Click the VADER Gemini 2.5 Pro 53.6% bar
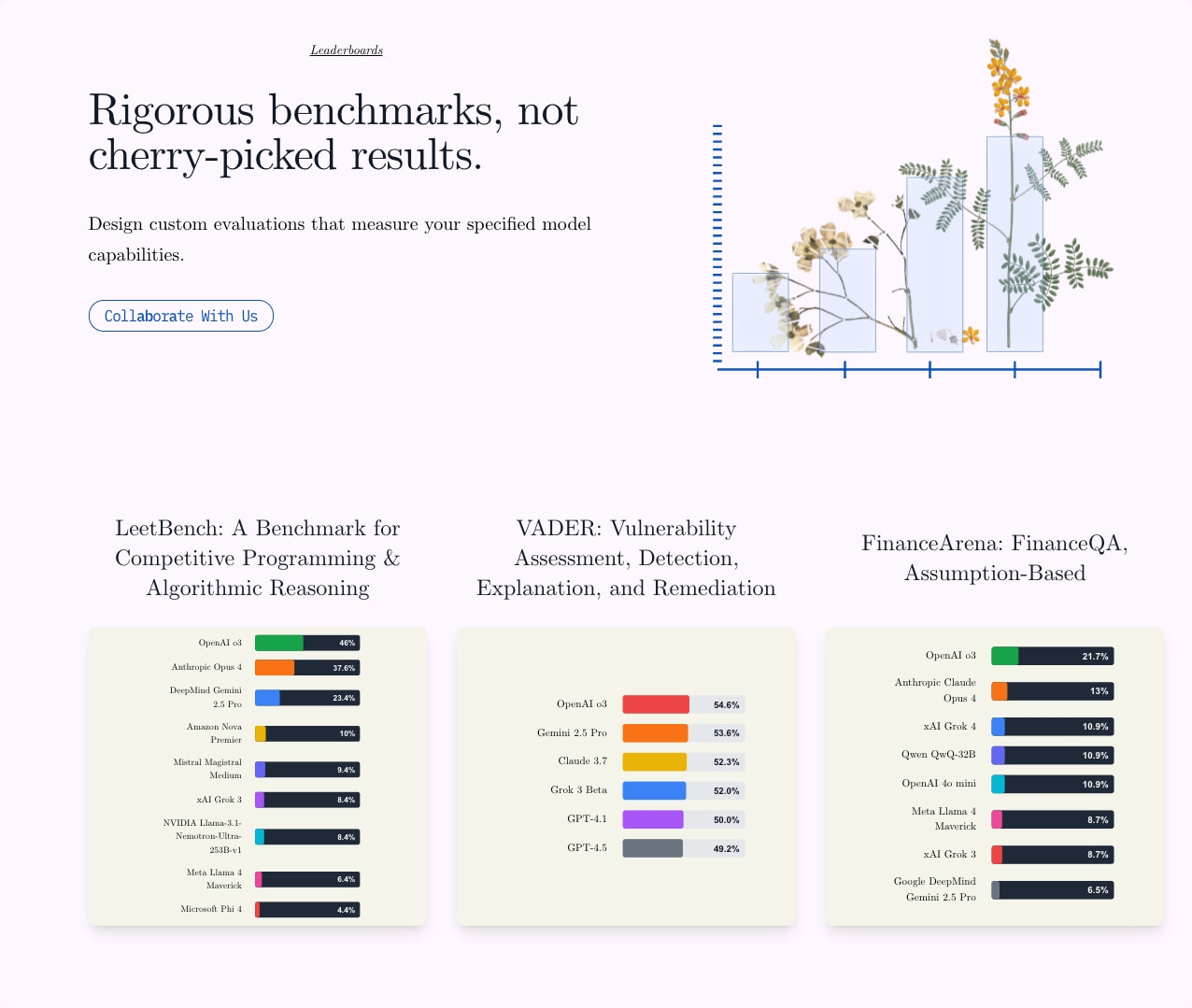Image resolution: width=1192 pixels, height=1008 pixels. (x=684, y=733)
